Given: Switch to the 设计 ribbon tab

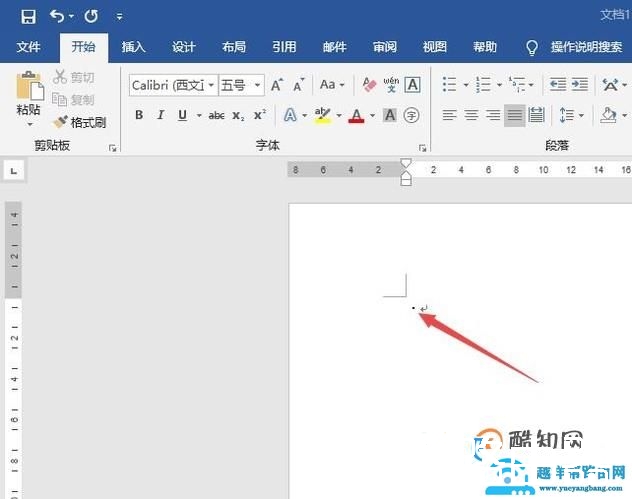Looking at the screenshot, I should click(184, 47).
